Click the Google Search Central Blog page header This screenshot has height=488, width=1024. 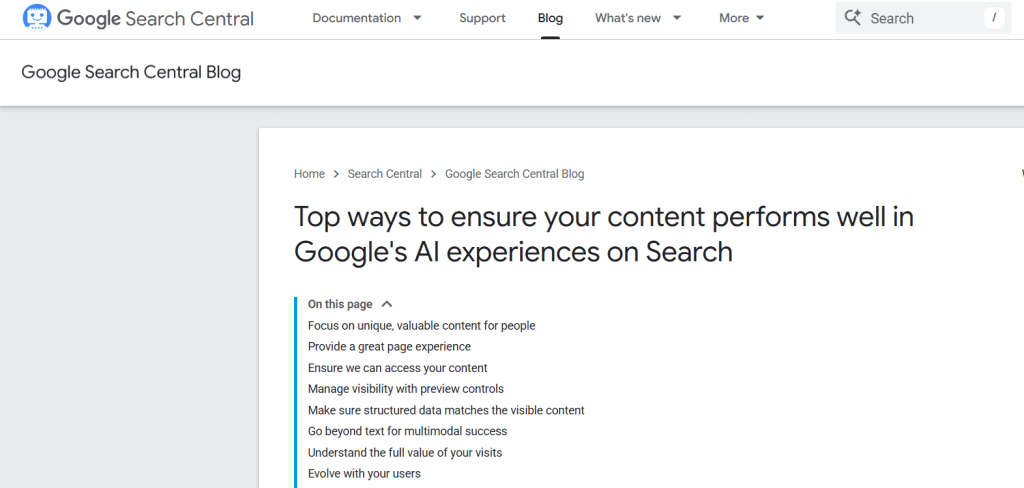tap(131, 72)
